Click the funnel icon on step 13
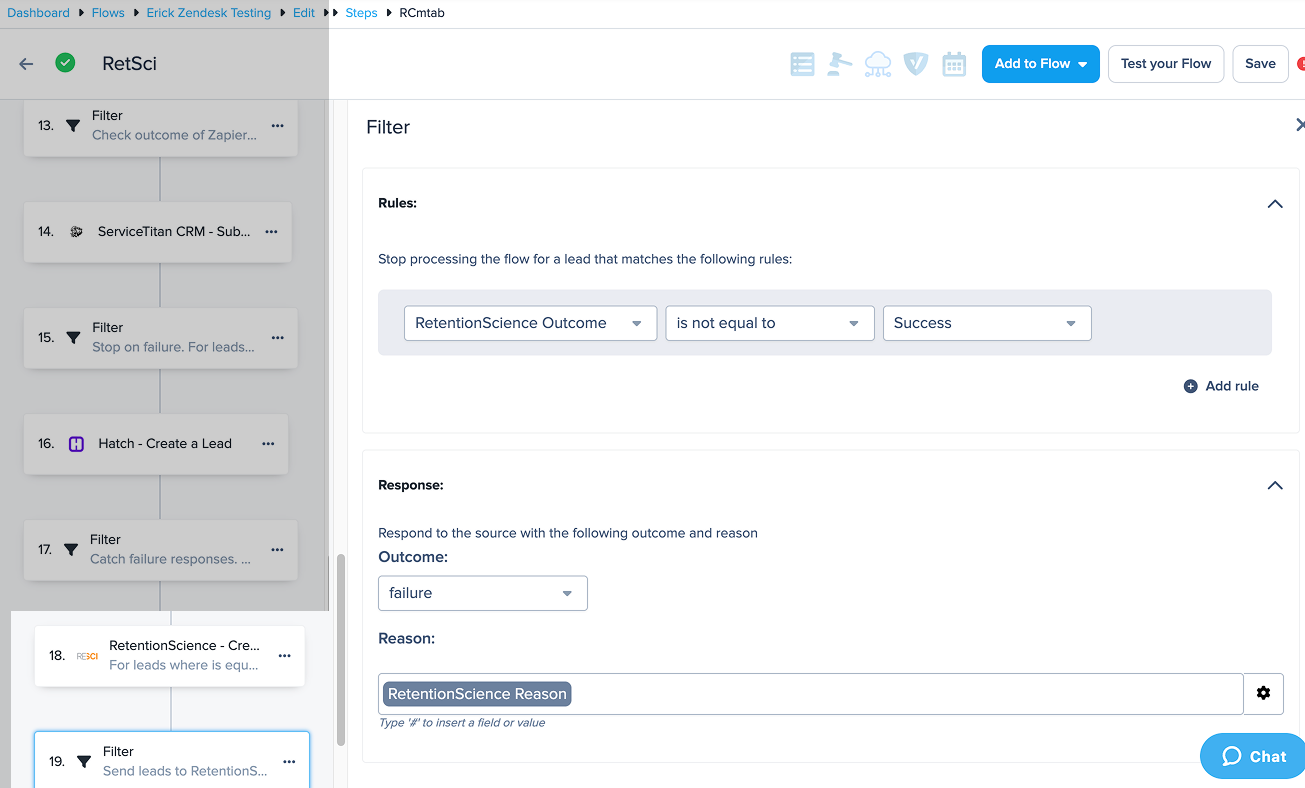Viewport: 1305px width, 788px height. (x=73, y=126)
